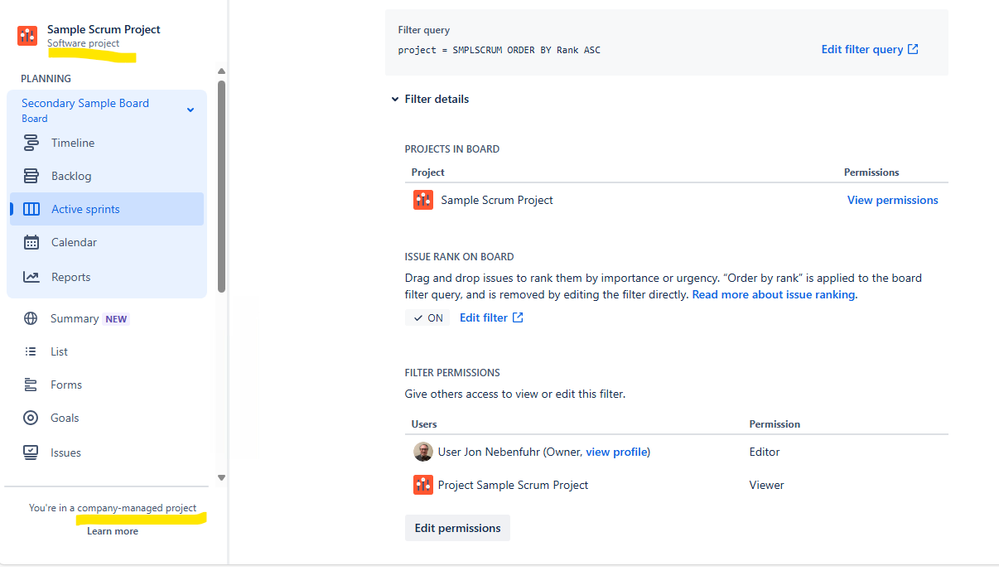999x567 pixels.
Task: Select the Active sprints board icon
Action: pos(31,209)
